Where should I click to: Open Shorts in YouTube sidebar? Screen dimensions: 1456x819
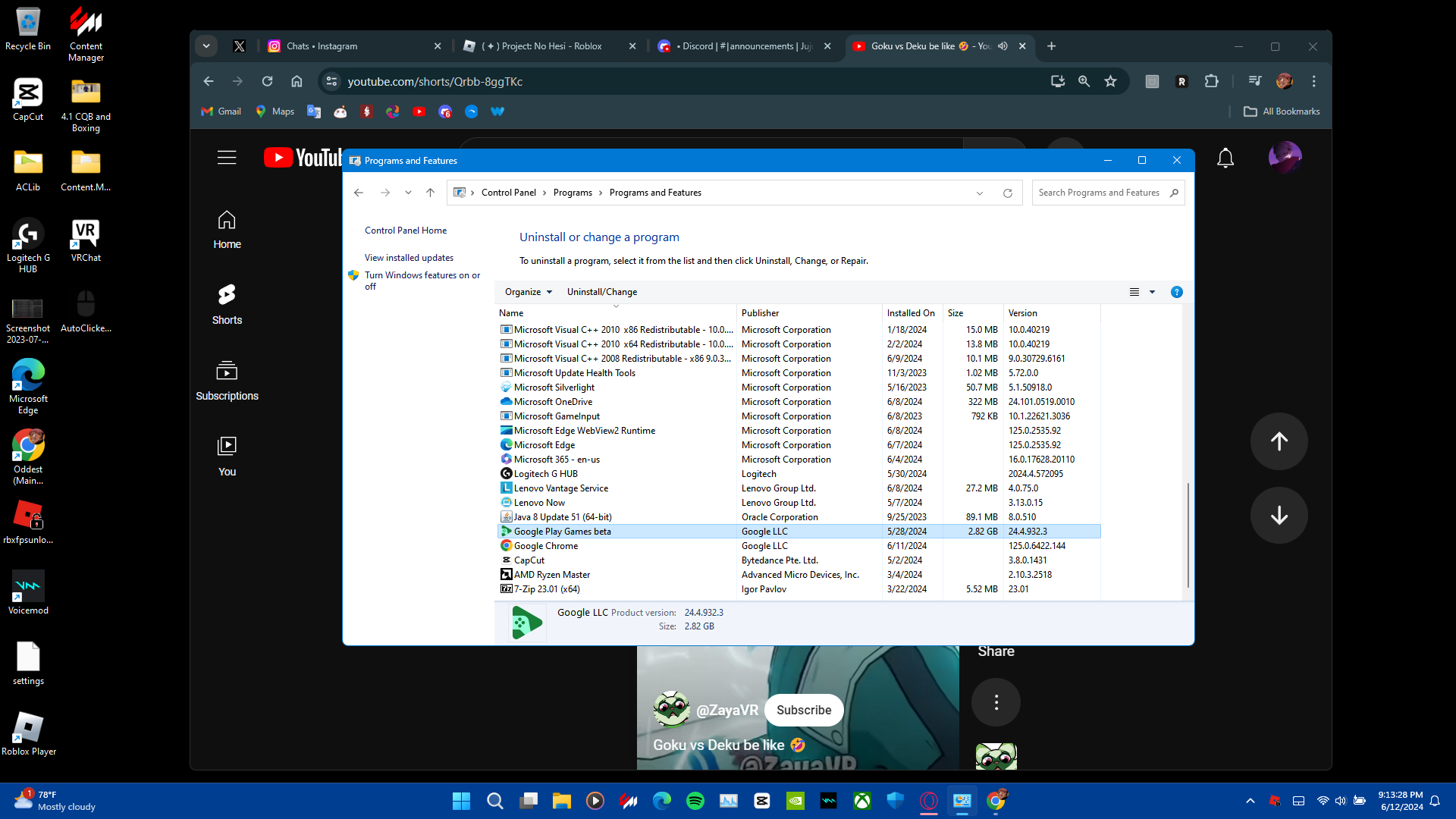pos(227,303)
